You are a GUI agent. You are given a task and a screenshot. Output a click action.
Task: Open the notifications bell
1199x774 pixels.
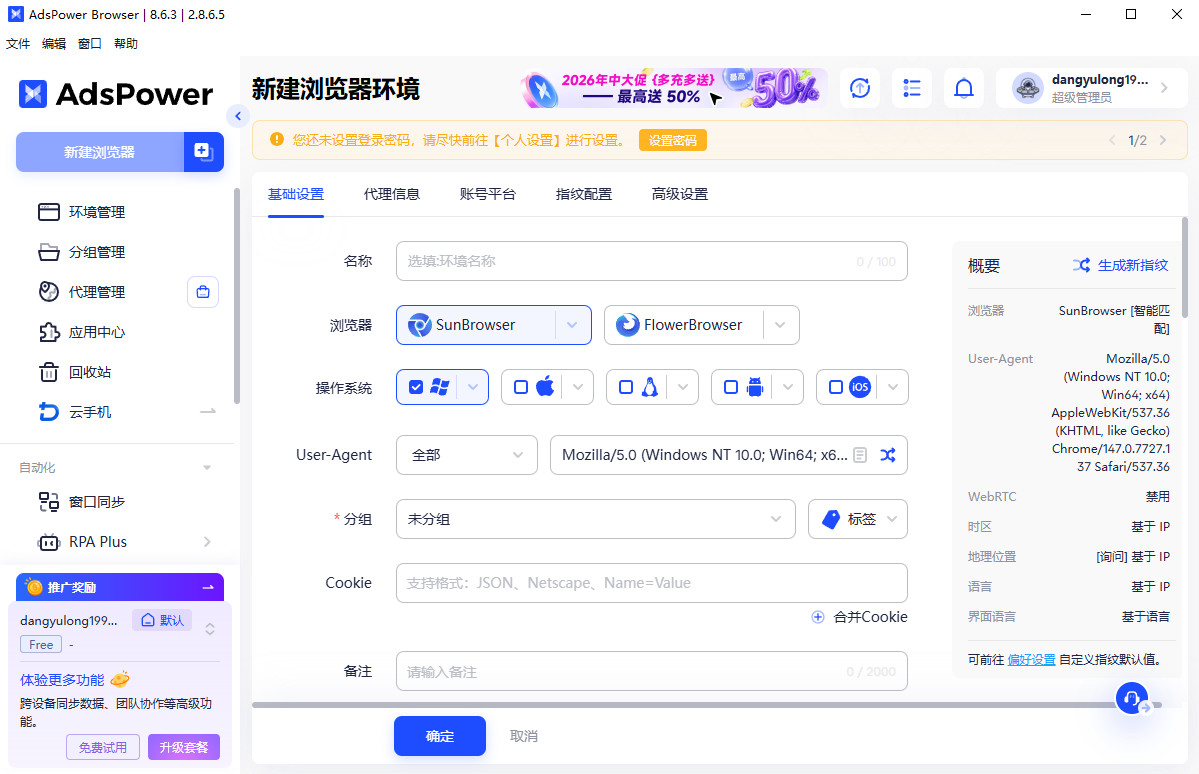coord(963,88)
